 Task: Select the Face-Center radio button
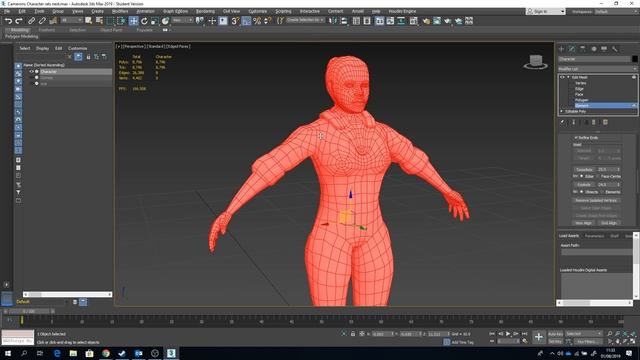pos(598,176)
